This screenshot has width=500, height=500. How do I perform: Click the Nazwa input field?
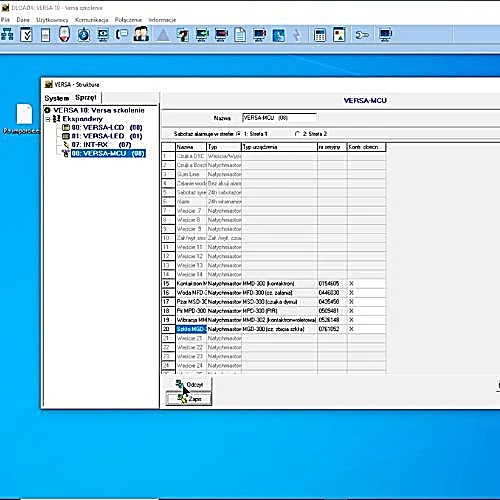(279, 118)
